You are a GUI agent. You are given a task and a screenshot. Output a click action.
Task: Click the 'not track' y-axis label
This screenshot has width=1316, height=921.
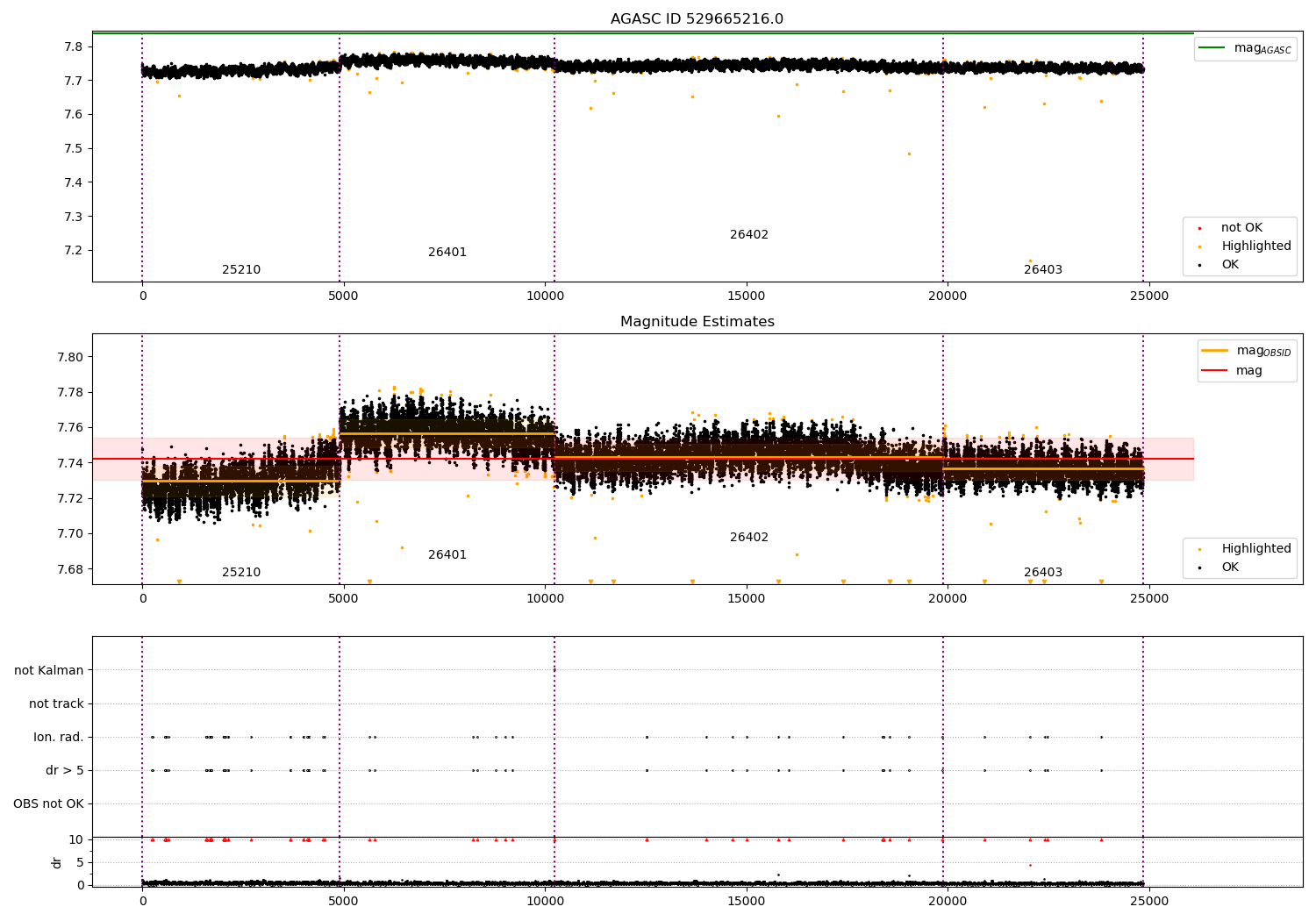click(56, 704)
